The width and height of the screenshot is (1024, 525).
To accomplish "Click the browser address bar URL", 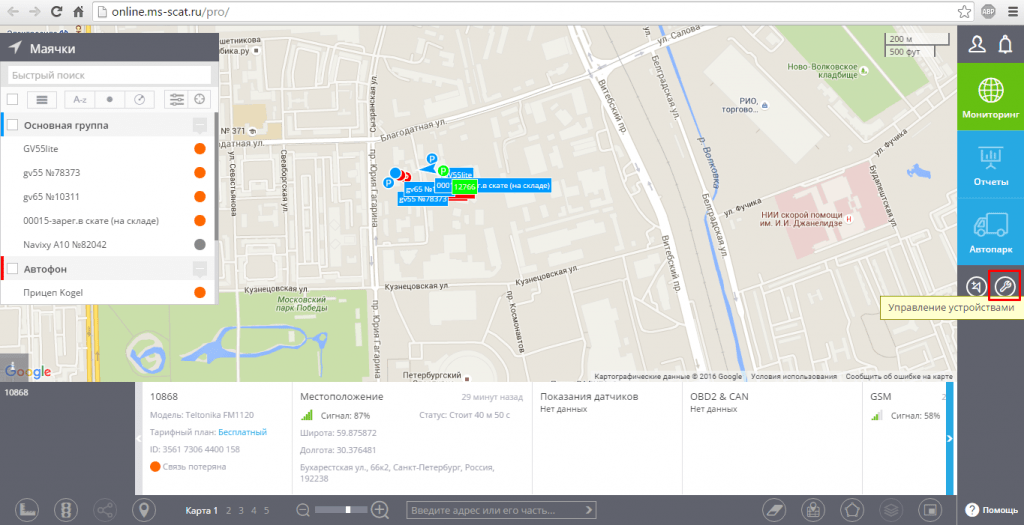I will coord(170,12).
